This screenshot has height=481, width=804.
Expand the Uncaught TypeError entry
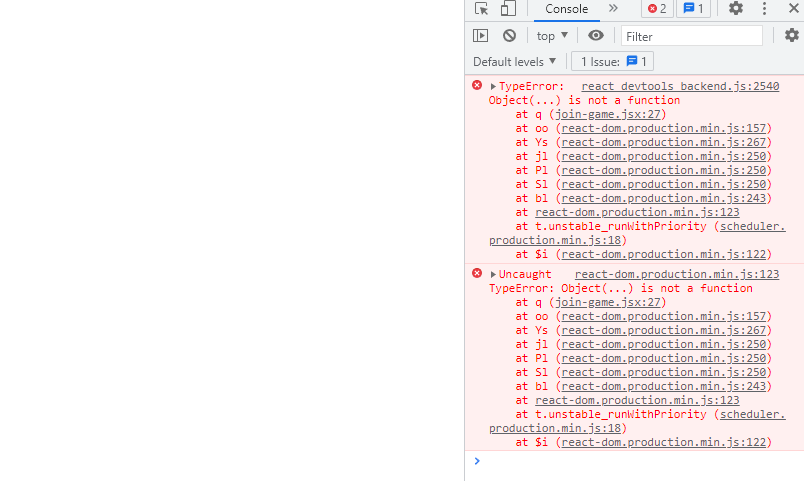(493, 274)
